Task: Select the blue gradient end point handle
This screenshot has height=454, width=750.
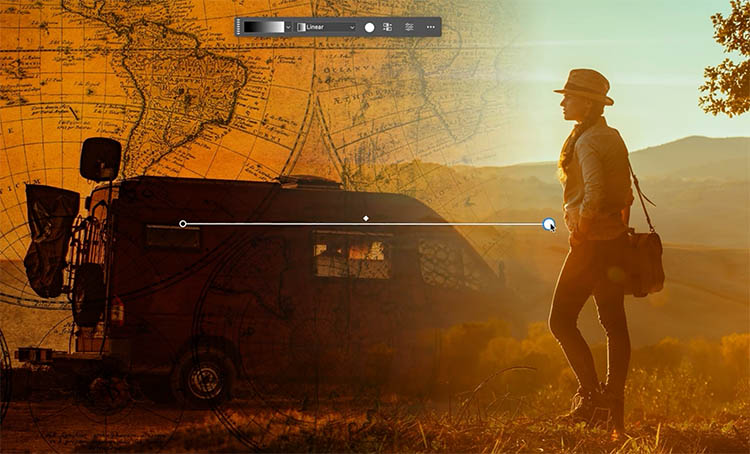Action: (x=549, y=224)
